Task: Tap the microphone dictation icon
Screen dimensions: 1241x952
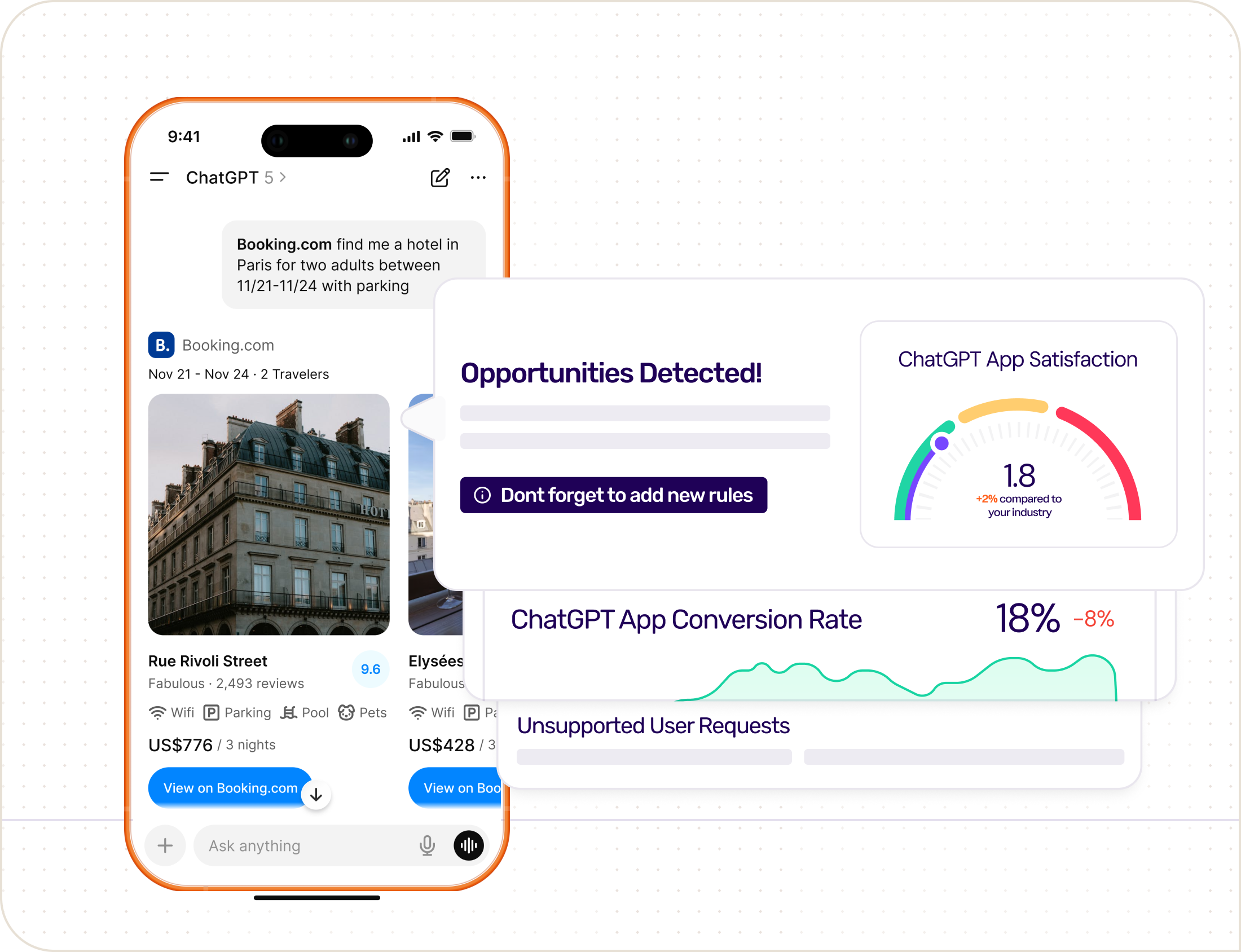Action: tap(427, 845)
